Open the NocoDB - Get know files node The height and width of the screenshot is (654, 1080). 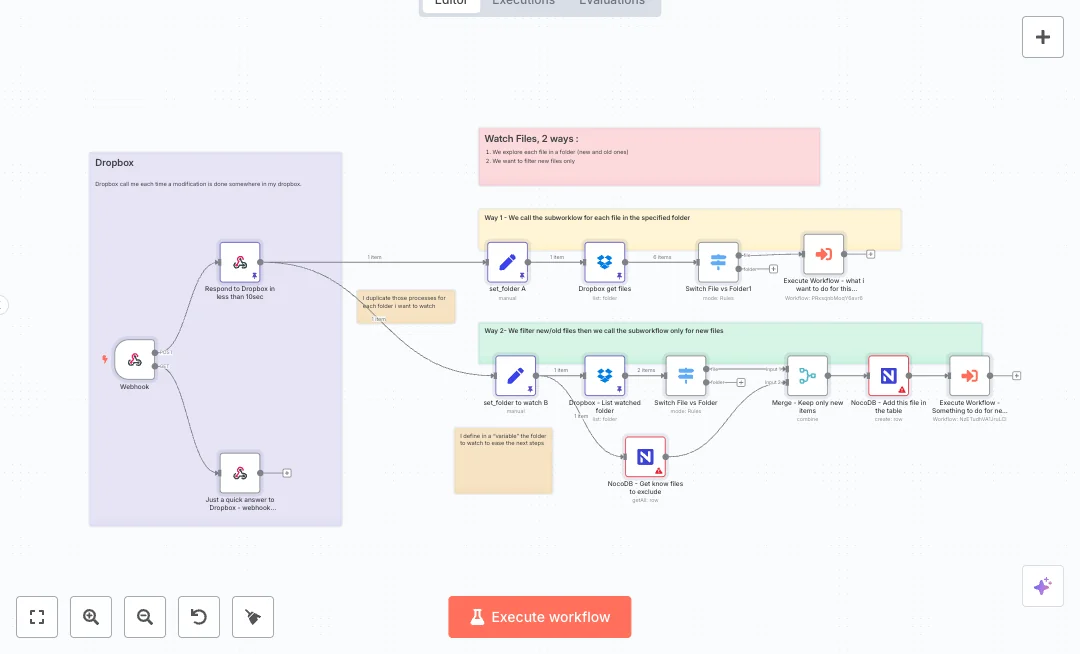645,456
